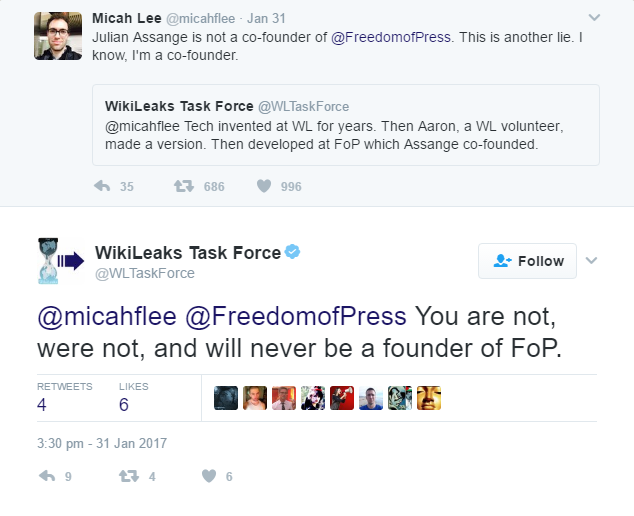Expand the options chevron on Micah Lee's tweet
This screenshot has height=516, width=634.
[x=594, y=17]
